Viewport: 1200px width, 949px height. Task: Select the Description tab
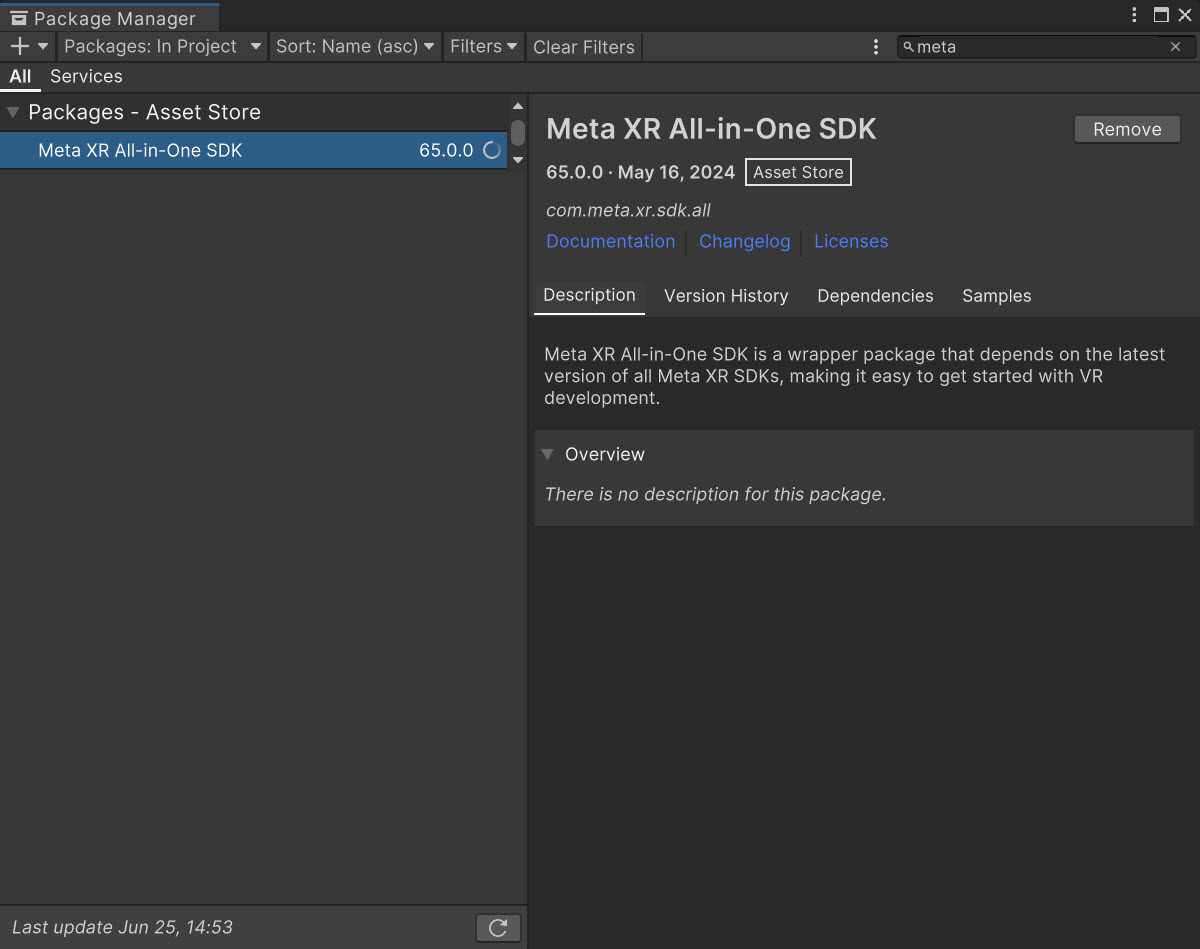click(589, 295)
